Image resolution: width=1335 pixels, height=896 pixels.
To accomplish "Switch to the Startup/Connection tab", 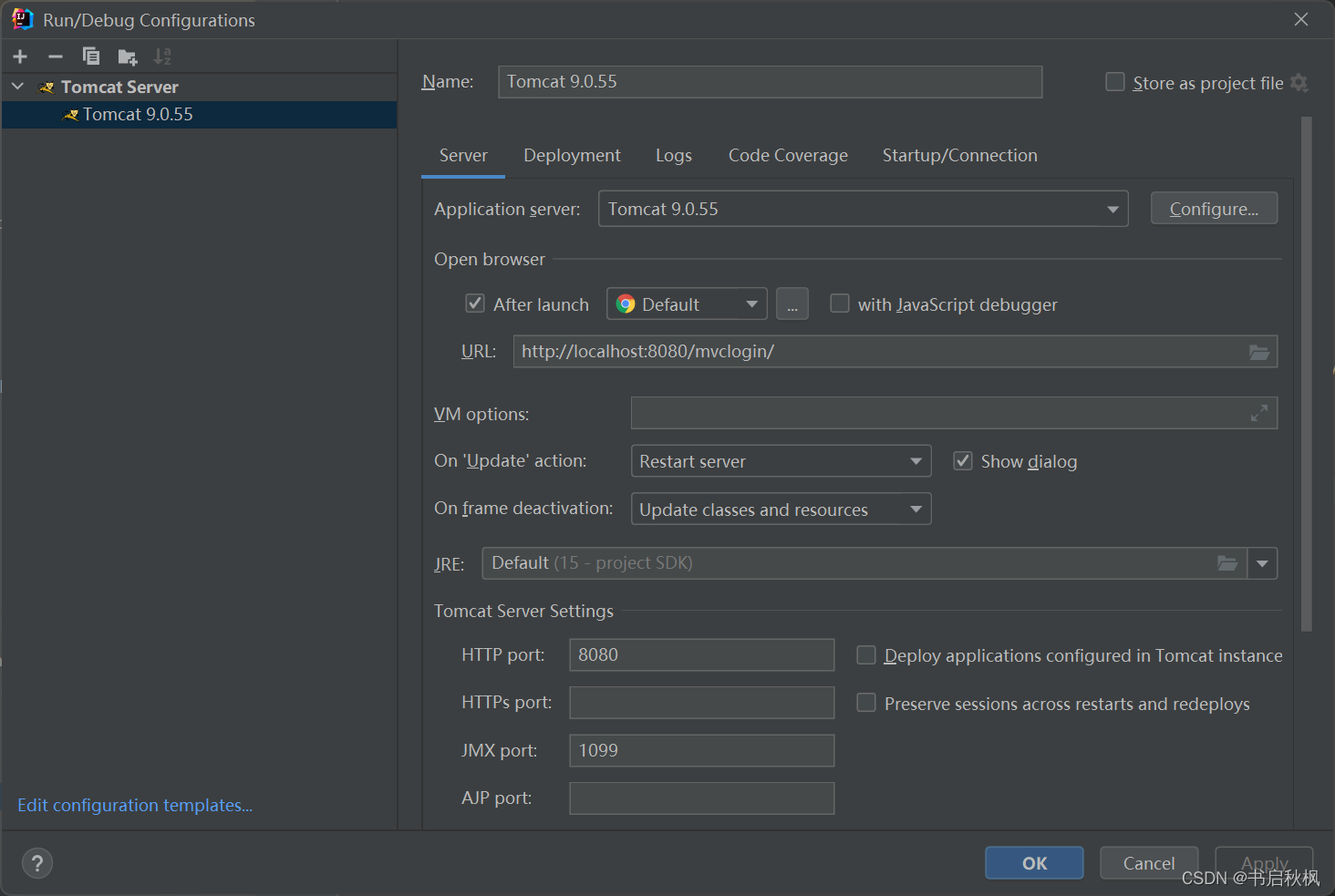I will click(x=959, y=155).
